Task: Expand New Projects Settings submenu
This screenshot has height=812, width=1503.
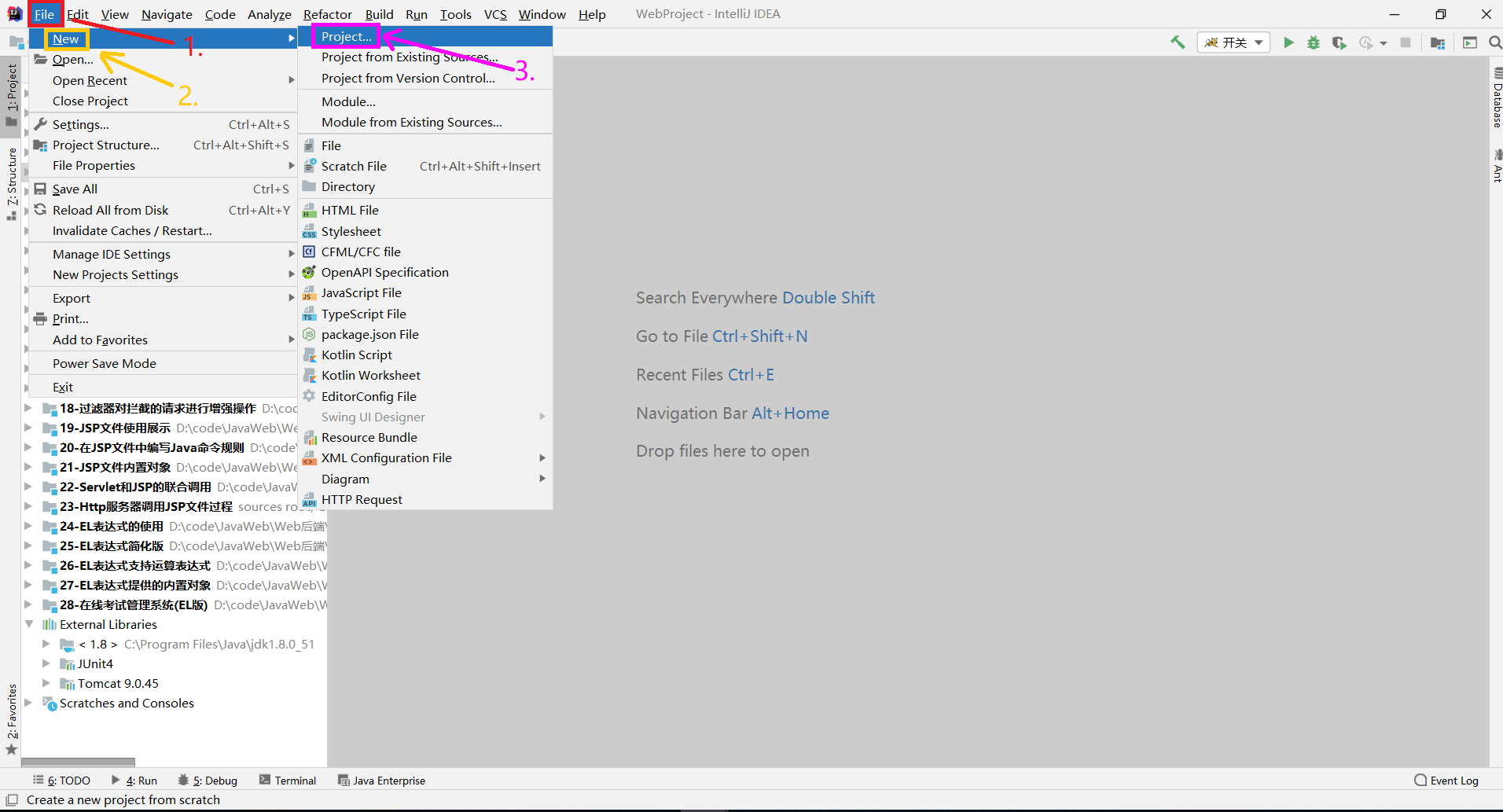Action: tap(163, 274)
